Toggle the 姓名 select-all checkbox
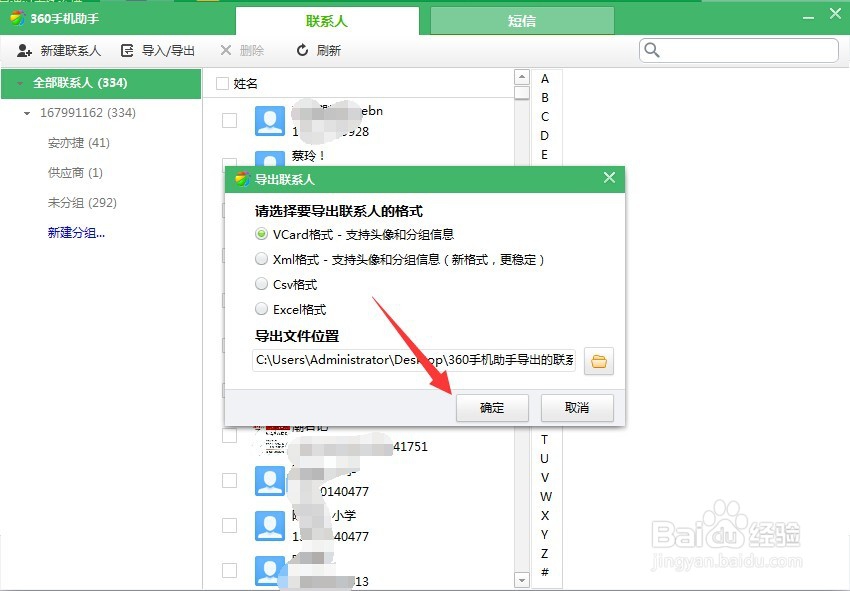 click(x=222, y=83)
